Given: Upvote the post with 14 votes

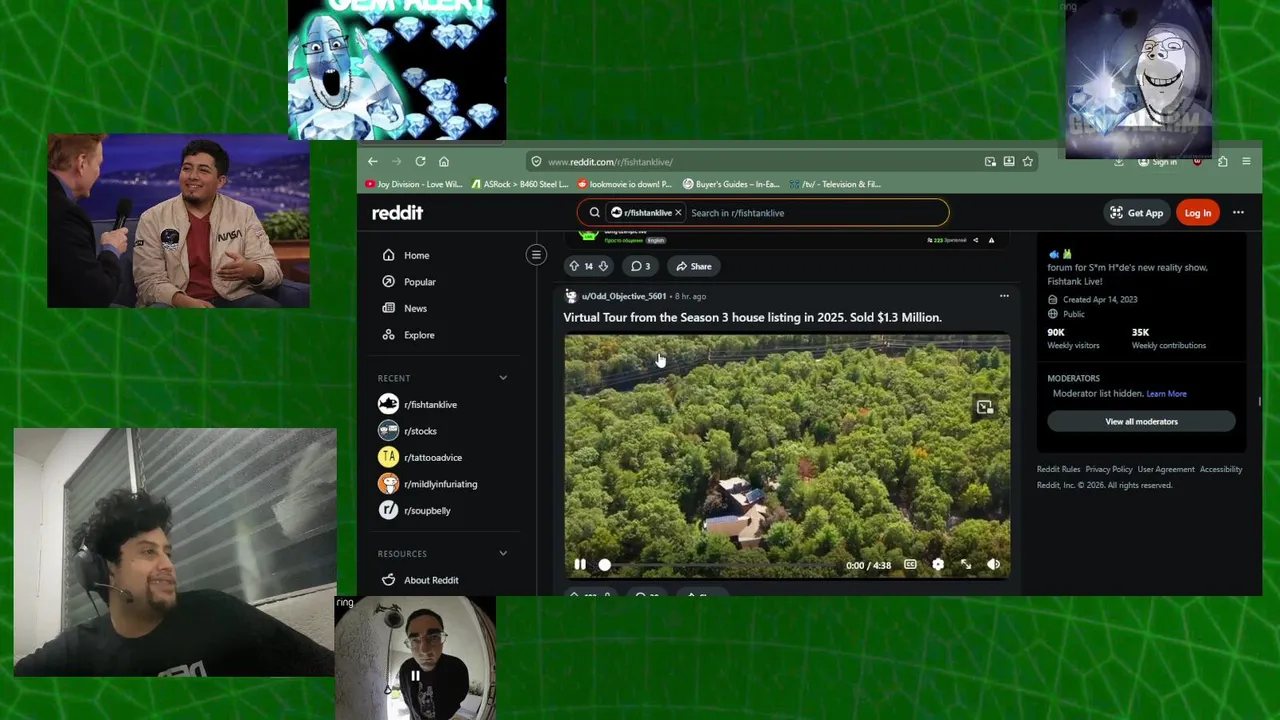Looking at the screenshot, I should pos(574,266).
